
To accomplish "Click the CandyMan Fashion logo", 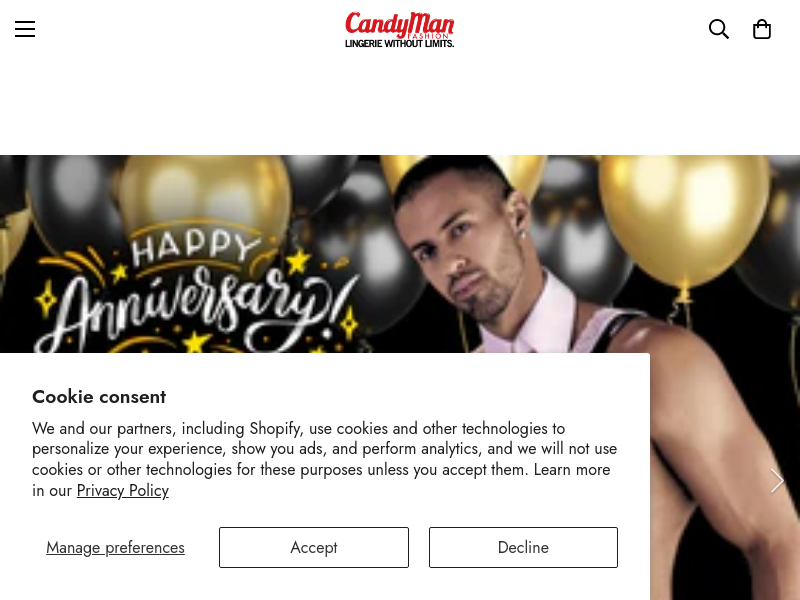I will point(399,30).
